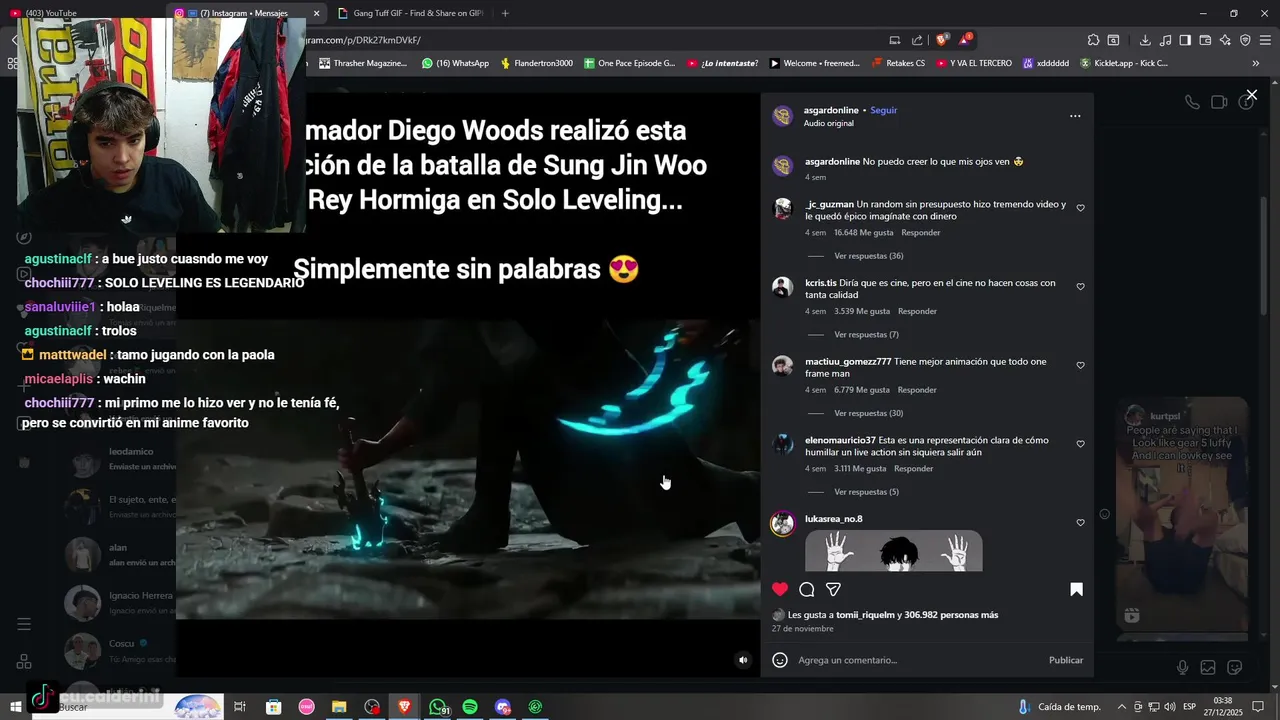Share the post with the paper plane icon
Viewport: 1280px width, 720px height.
coord(833,589)
